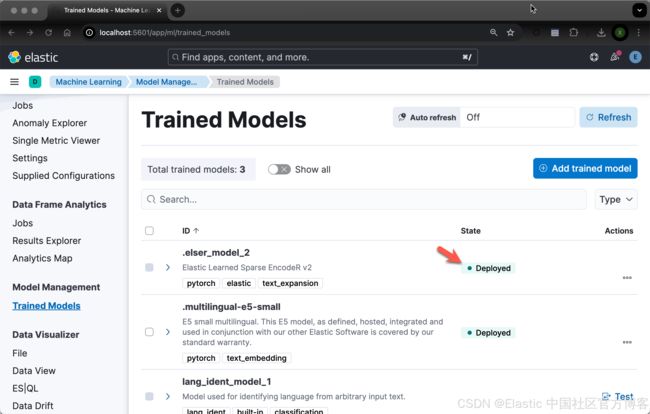Open Results Explorer in sidebar
650x414 pixels.
pos(46,241)
